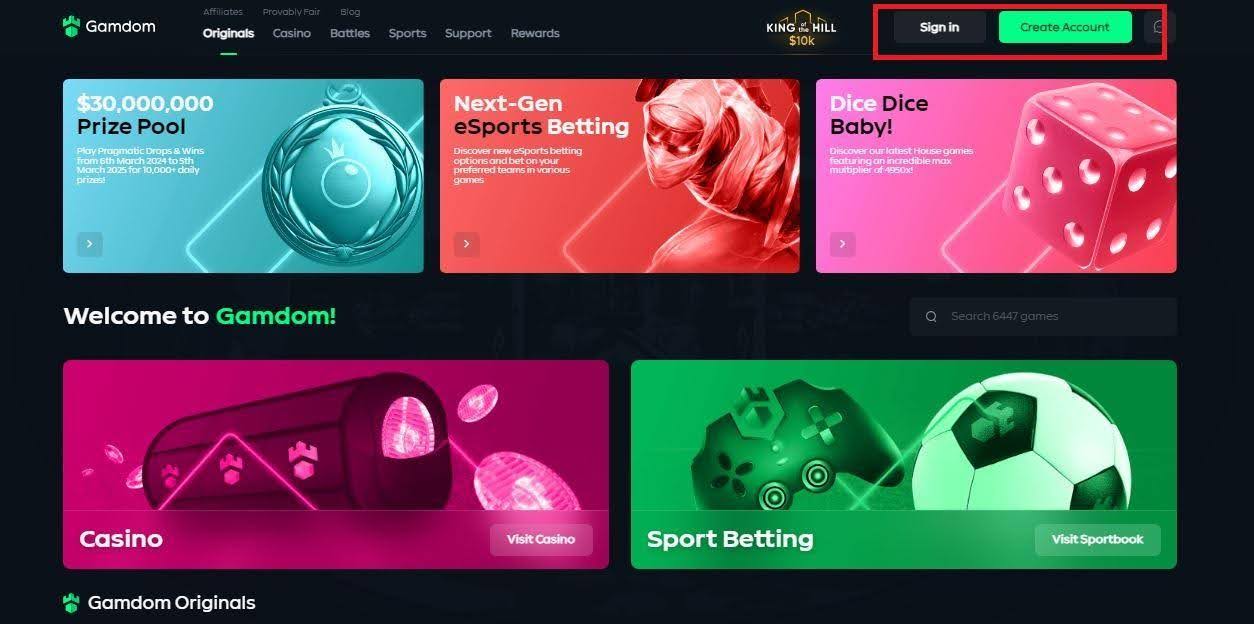Open the Casino menu item
The height and width of the screenshot is (624, 1254).
tap(292, 33)
